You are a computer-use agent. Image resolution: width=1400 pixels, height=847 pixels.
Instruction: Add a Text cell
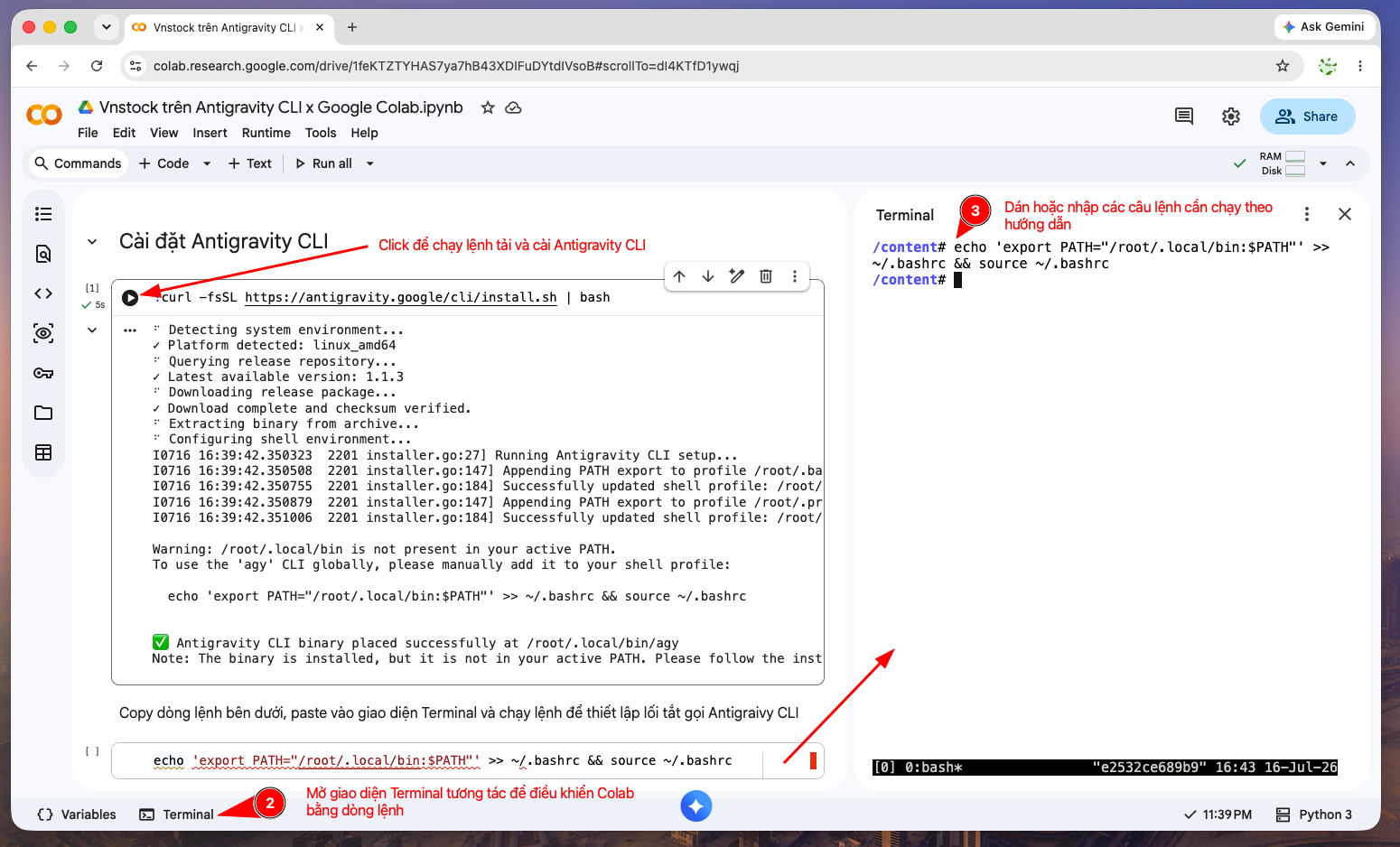[250, 163]
